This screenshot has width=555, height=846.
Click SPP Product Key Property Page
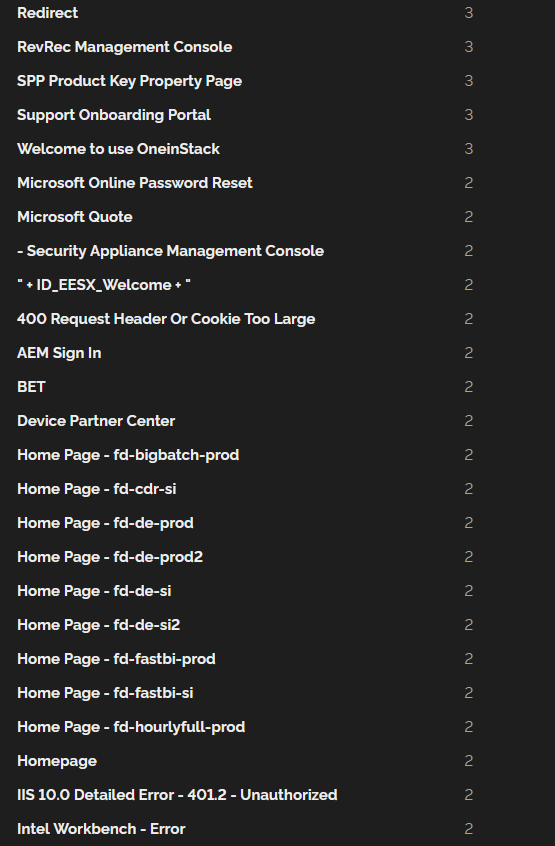[x=129, y=81]
